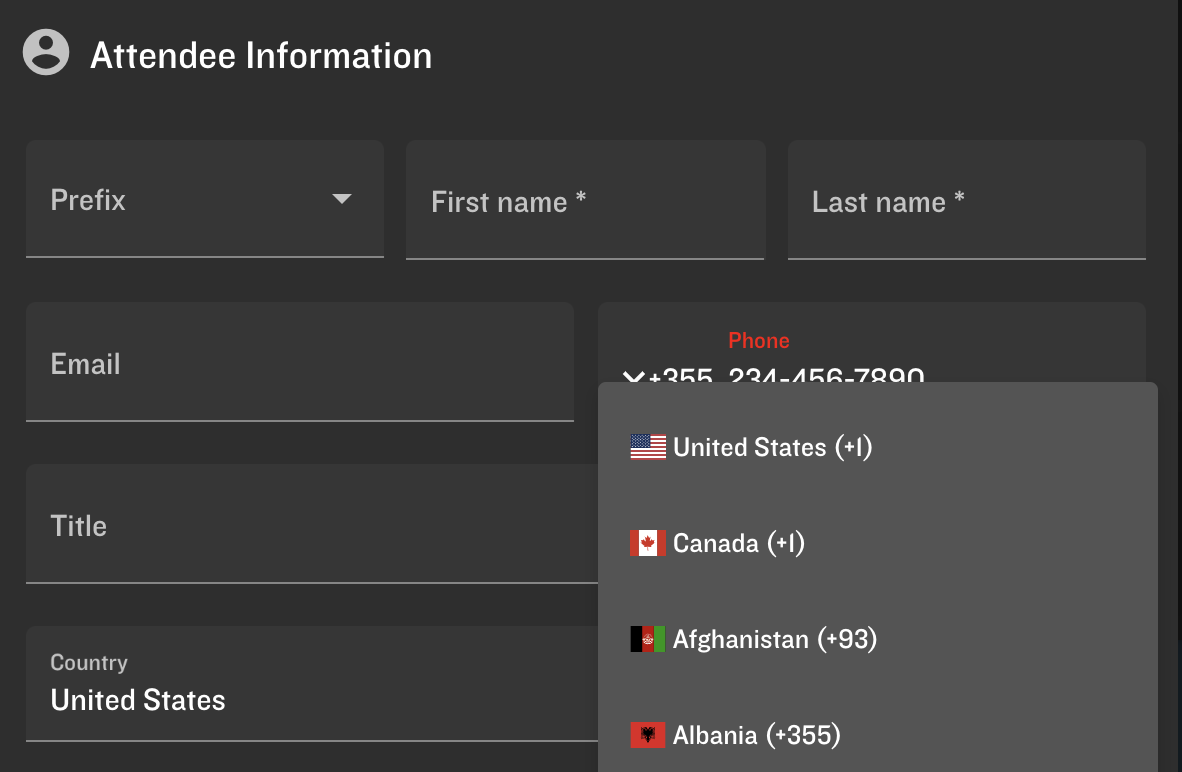Select Afghanistan (+93) option
Viewport: 1182px width, 772px height.
click(x=774, y=639)
